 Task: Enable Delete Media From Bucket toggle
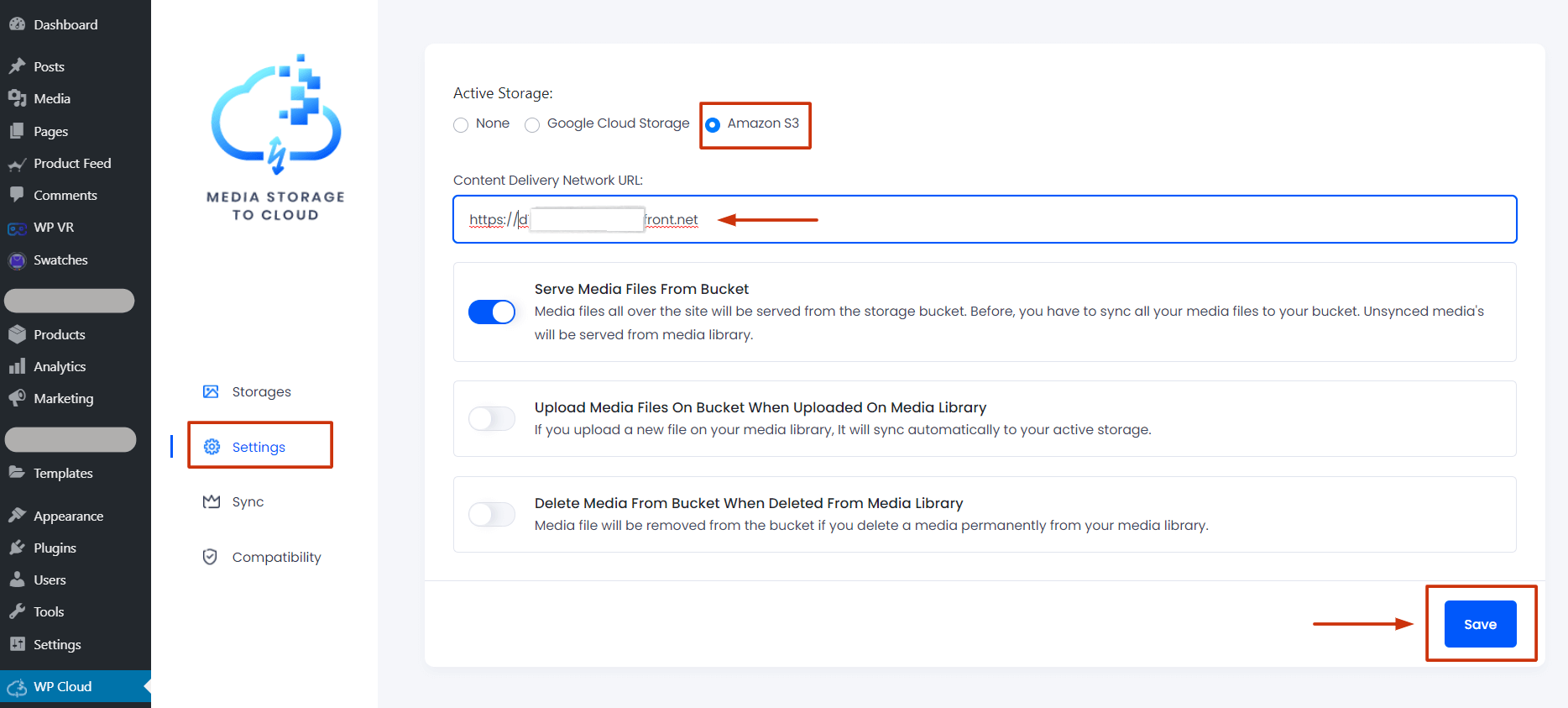pos(492,514)
